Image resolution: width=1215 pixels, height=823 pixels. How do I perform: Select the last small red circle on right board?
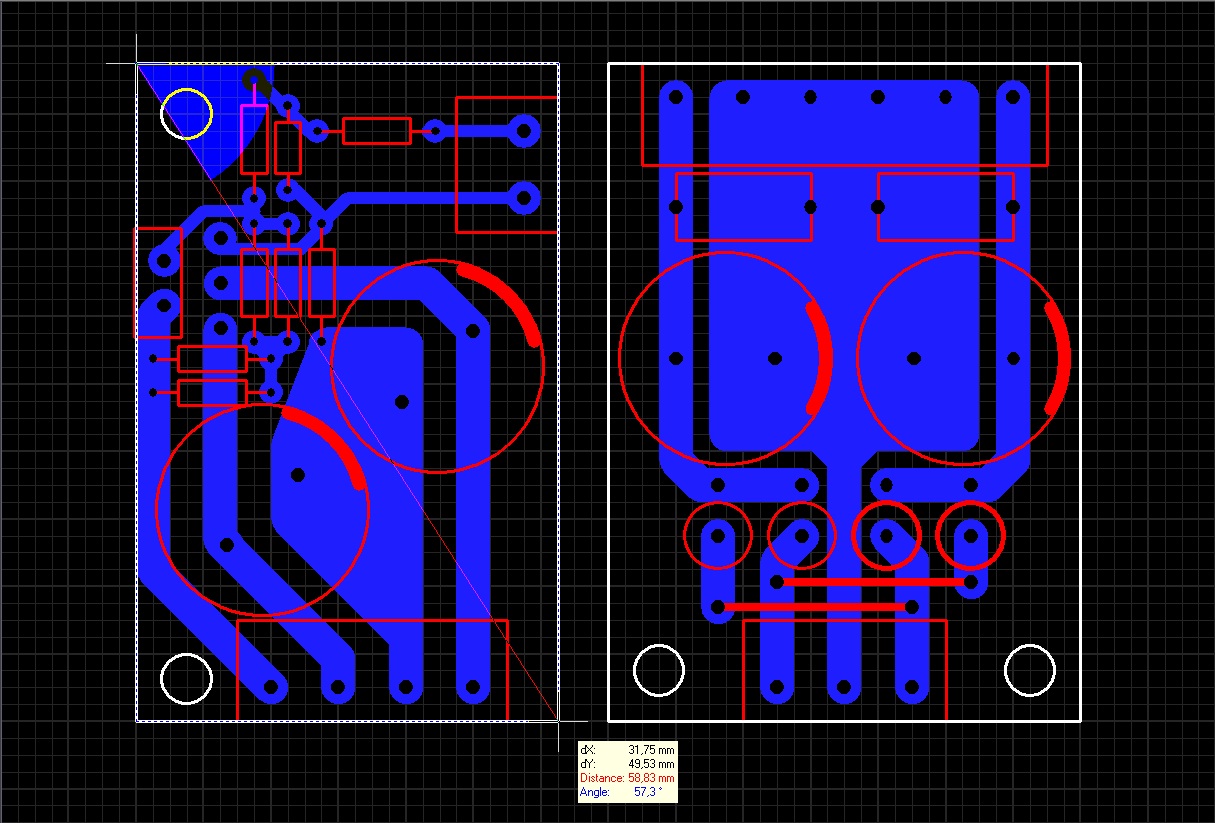969,534
